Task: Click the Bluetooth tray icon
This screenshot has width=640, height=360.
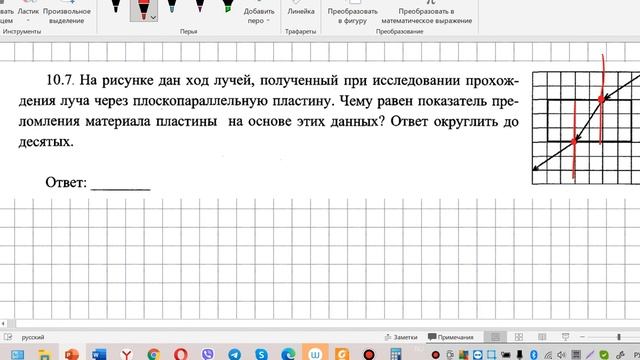Action: click(x=533, y=355)
